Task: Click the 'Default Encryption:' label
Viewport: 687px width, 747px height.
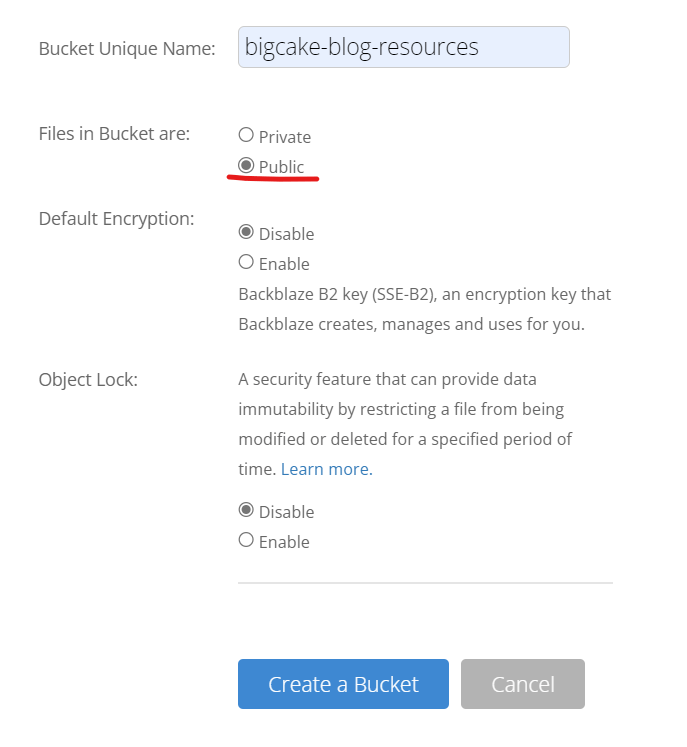Action: pos(116,218)
